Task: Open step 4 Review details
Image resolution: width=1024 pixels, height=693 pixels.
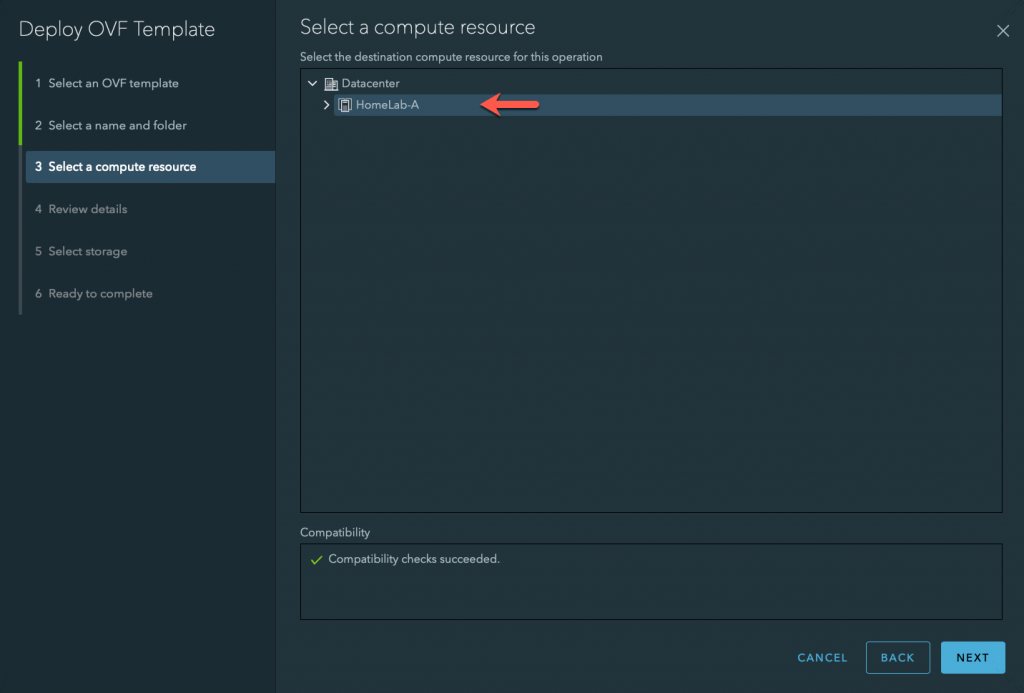Action: tap(81, 209)
